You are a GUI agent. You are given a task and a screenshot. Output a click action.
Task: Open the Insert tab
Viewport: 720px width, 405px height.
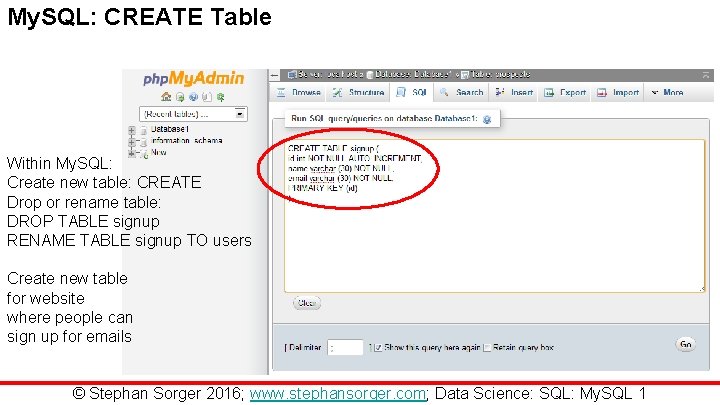514,93
